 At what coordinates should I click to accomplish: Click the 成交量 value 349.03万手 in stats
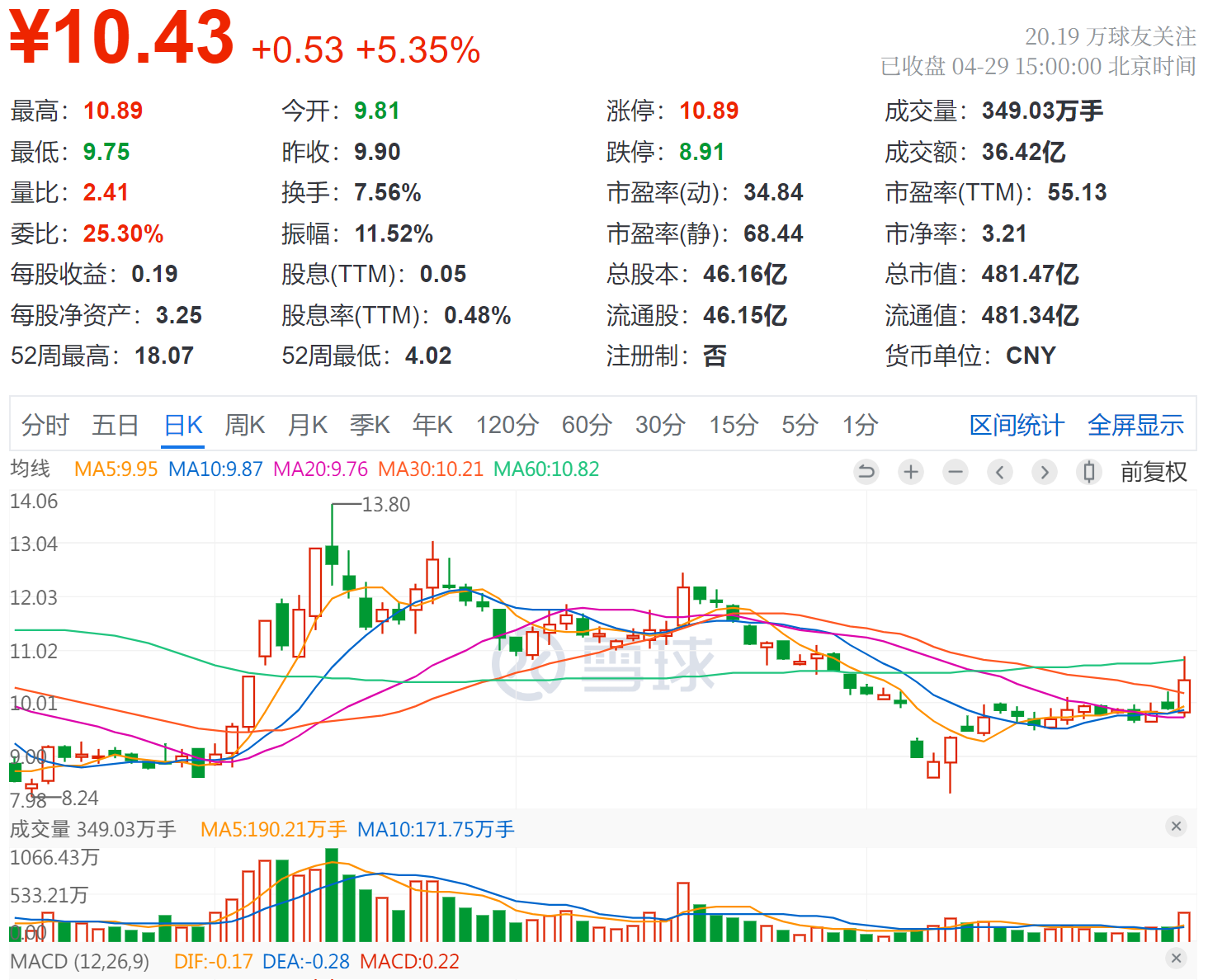(1042, 111)
